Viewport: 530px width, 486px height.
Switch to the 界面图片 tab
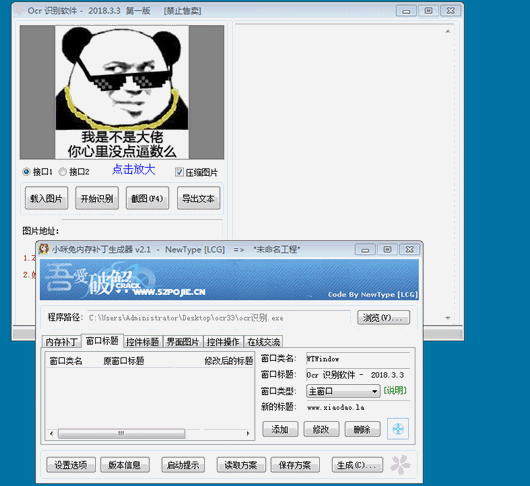[x=183, y=342]
